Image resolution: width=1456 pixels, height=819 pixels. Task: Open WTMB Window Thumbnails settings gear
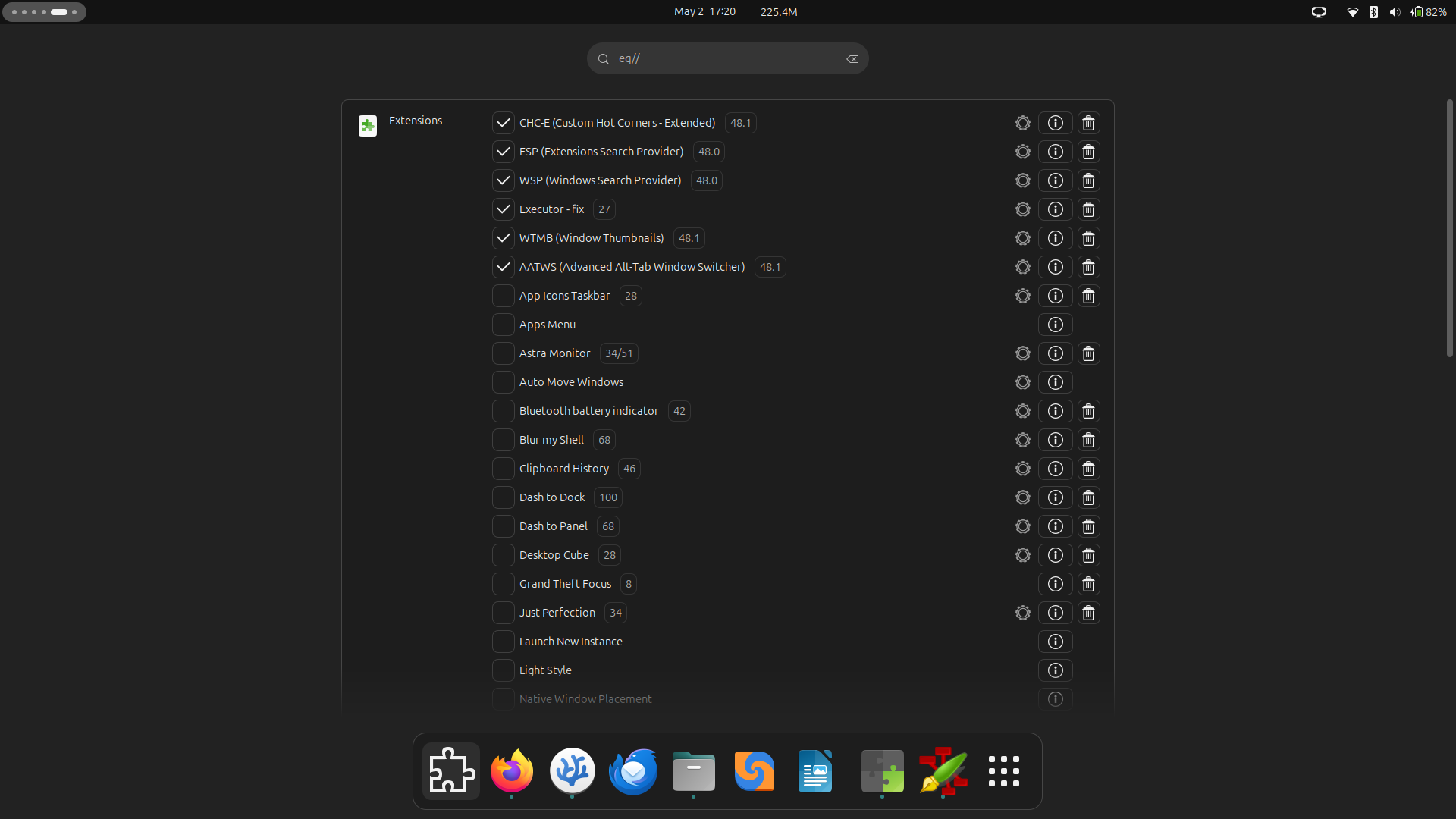pos(1022,238)
